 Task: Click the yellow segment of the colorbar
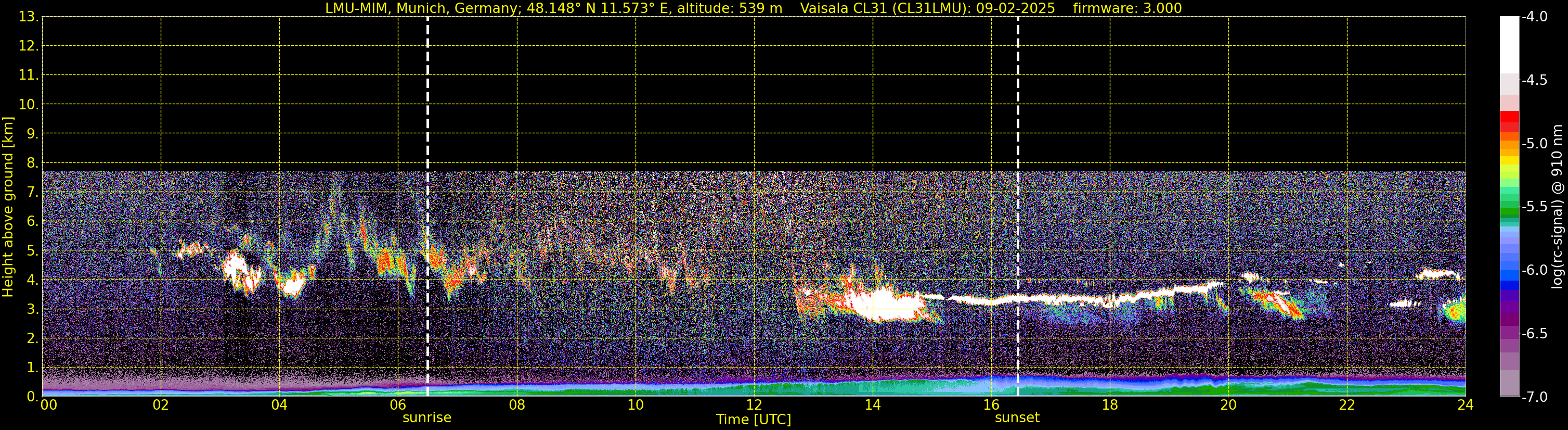[1509, 161]
